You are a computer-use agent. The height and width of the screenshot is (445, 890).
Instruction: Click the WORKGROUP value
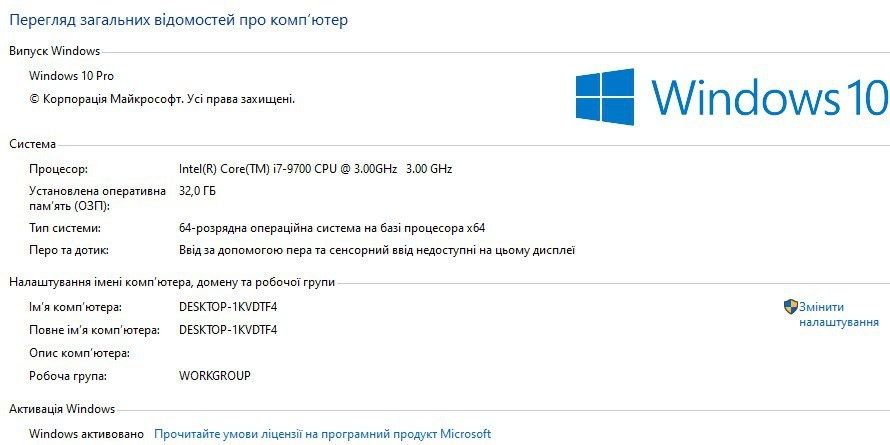tap(215, 376)
